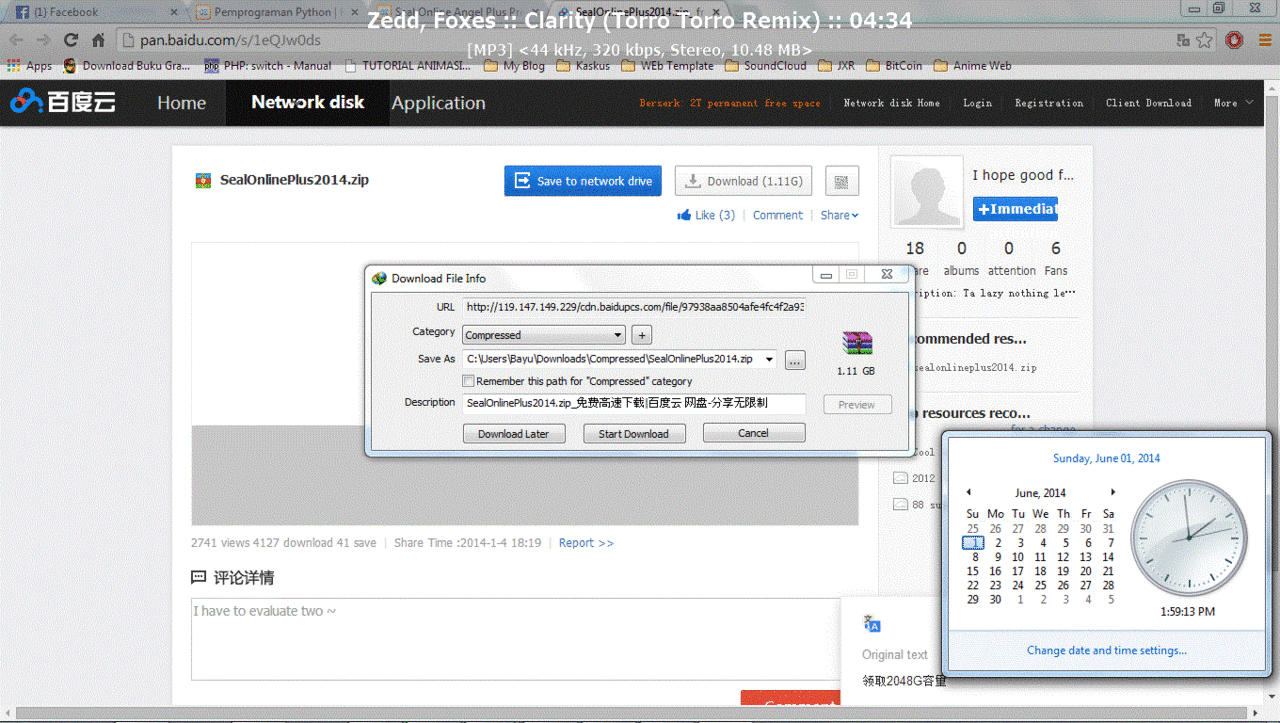Click Download Later button
The height and width of the screenshot is (723, 1280).
514,433
